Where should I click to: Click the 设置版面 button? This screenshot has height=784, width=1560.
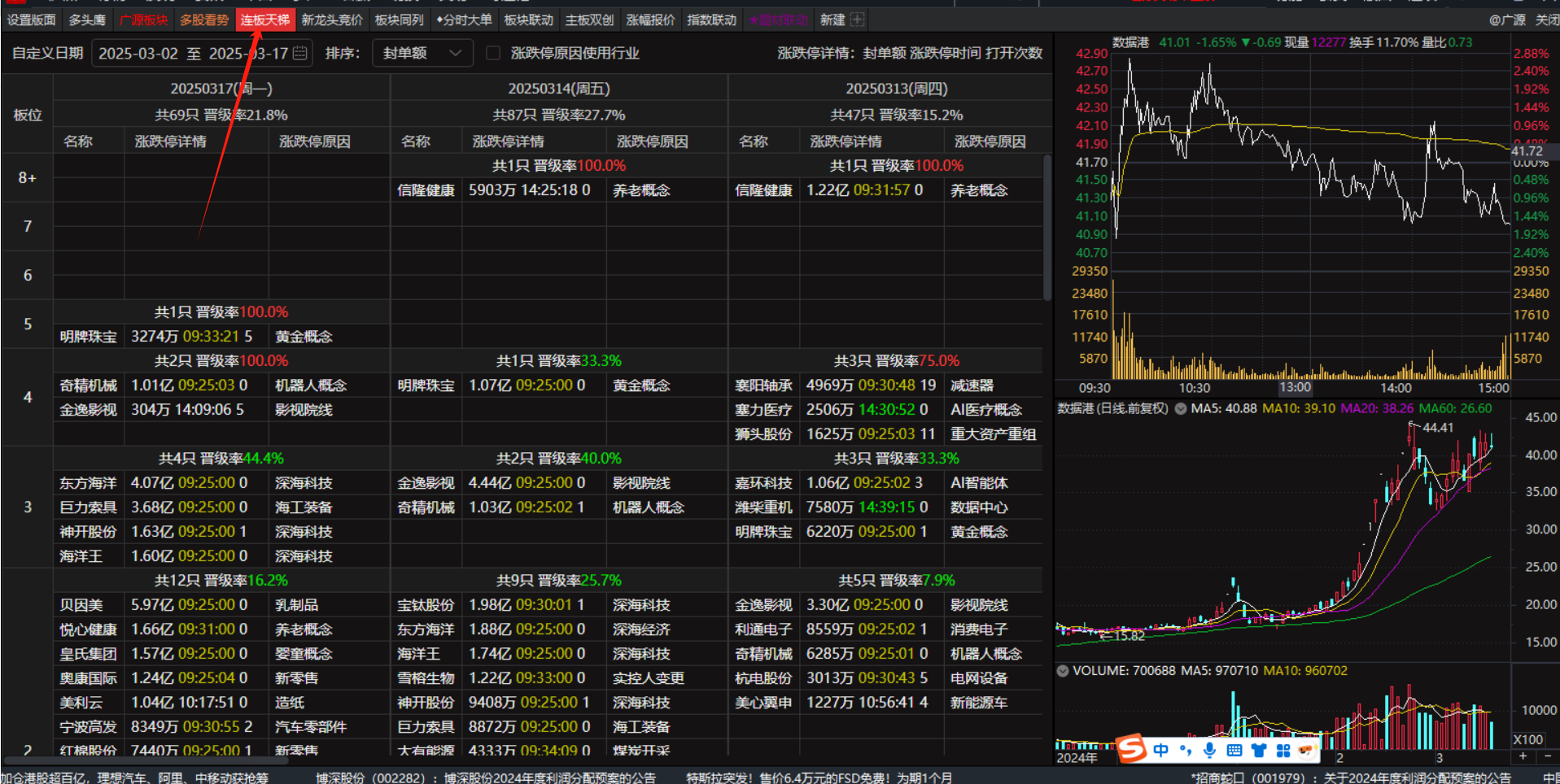pyautogui.click(x=32, y=20)
